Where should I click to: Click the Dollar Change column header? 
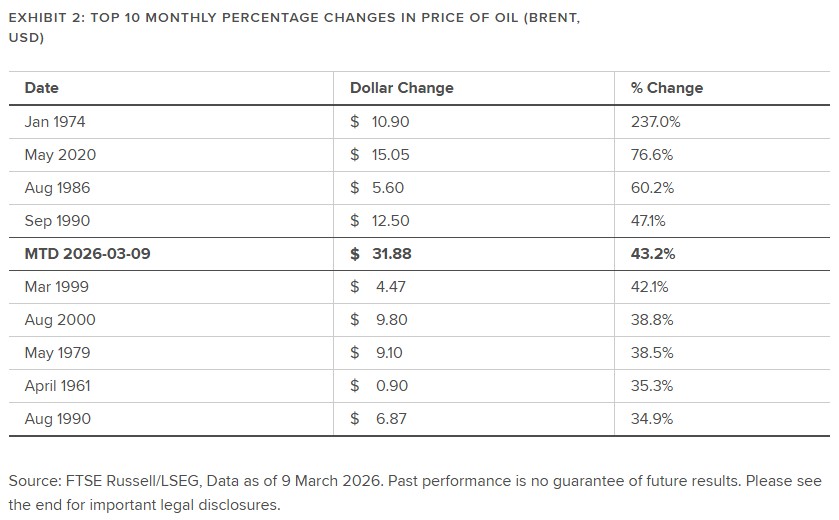(401, 88)
